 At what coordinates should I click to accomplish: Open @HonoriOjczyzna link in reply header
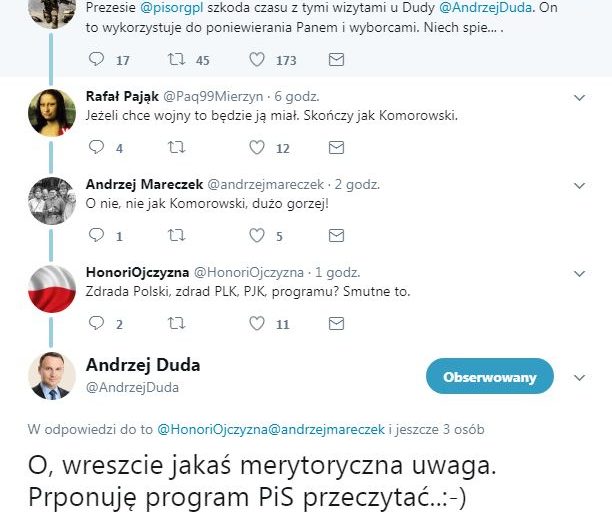click(x=213, y=429)
